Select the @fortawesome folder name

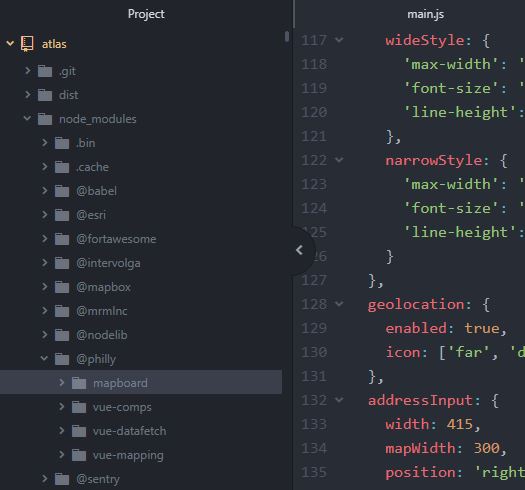tap(116, 239)
